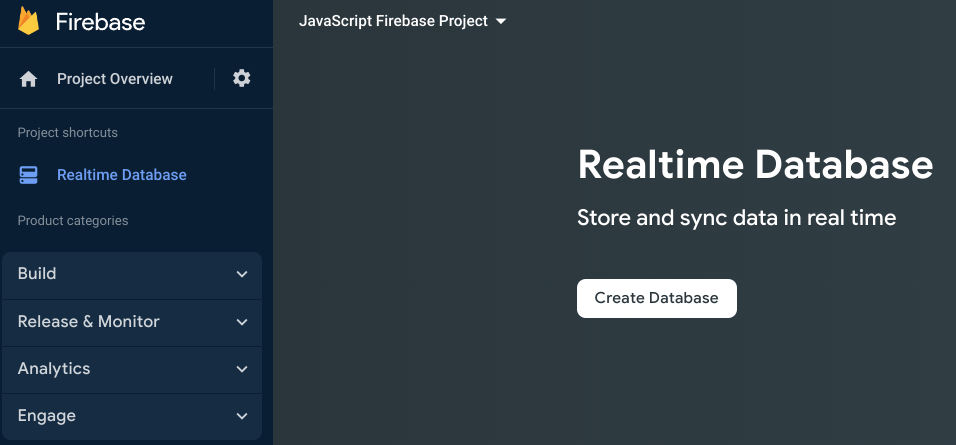Open the Firebase wordmark link
This screenshot has width=956, height=445.
point(101,22)
